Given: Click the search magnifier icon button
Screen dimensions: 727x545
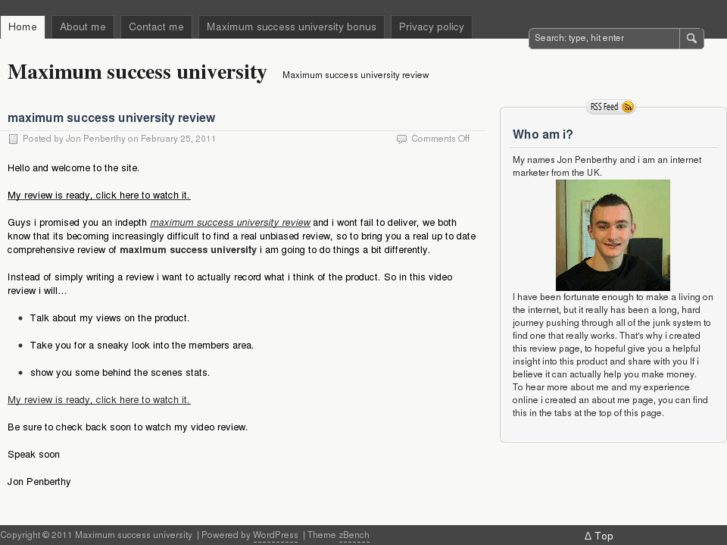Looking at the screenshot, I should point(691,38).
